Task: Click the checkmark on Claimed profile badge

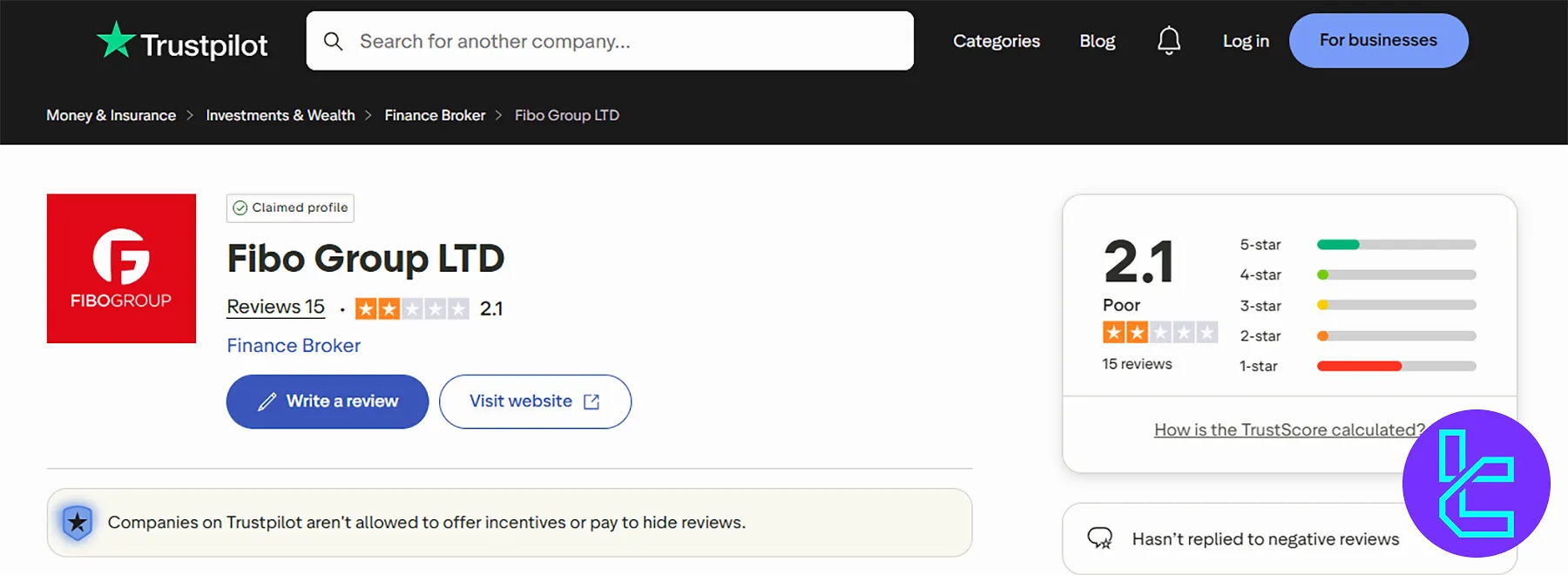Action: [x=239, y=208]
